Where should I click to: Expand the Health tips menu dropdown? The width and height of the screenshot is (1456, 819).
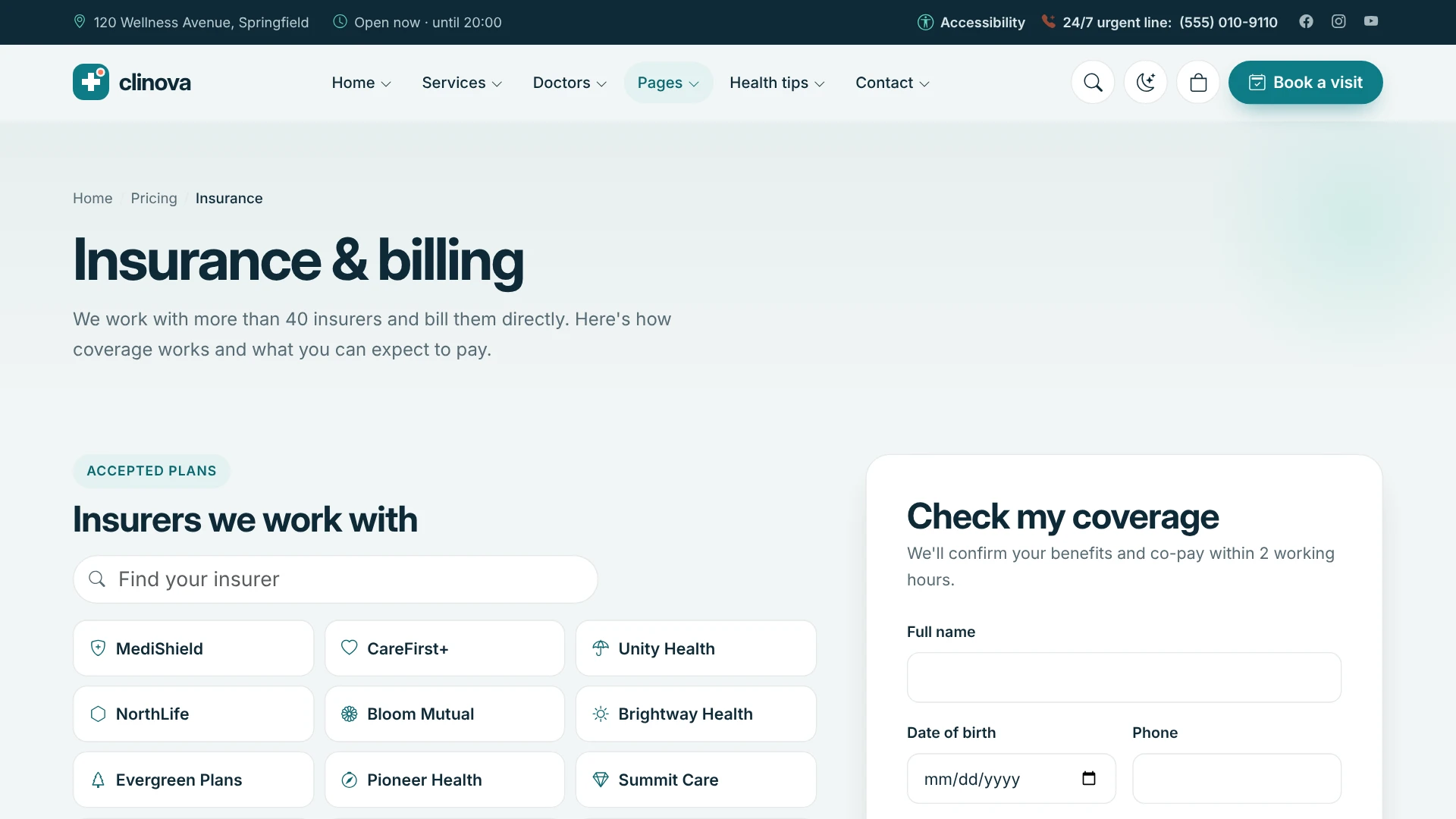[x=777, y=83]
